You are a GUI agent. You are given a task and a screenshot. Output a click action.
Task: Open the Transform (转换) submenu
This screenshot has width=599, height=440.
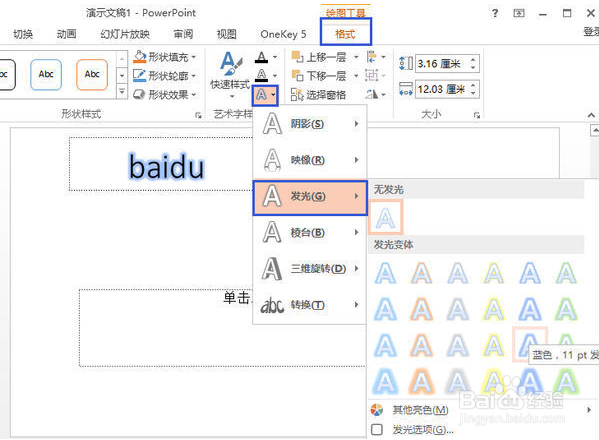(310, 305)
